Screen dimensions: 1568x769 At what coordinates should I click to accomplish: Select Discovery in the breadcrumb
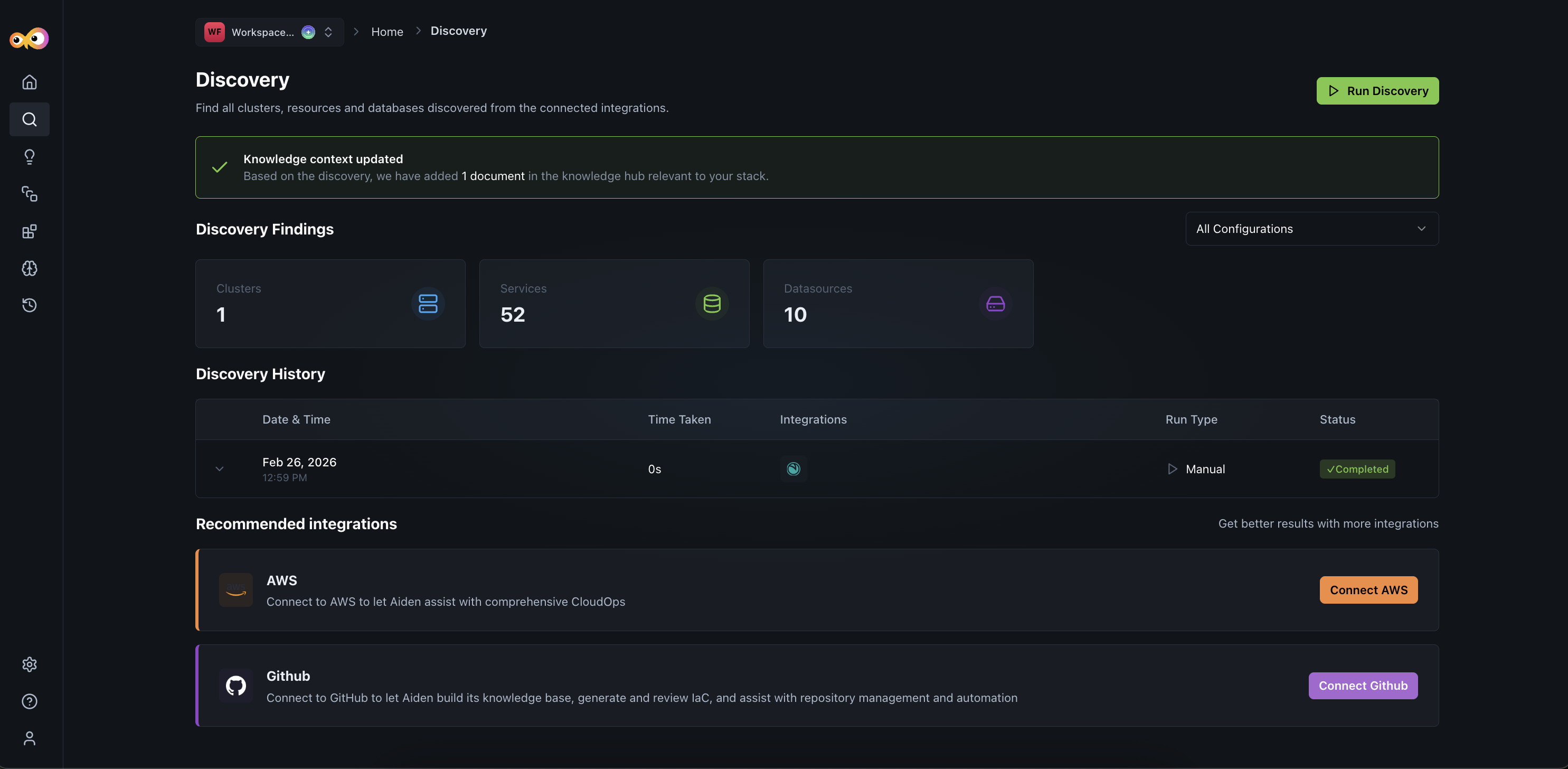point(458,31)
